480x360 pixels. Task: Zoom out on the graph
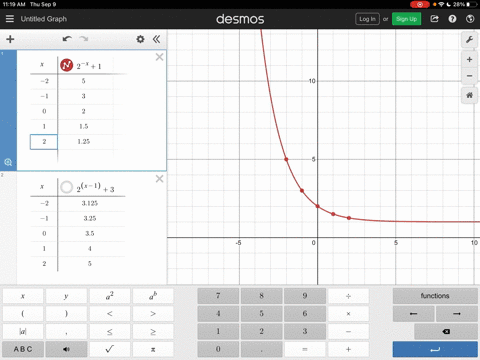click(469, 76)
